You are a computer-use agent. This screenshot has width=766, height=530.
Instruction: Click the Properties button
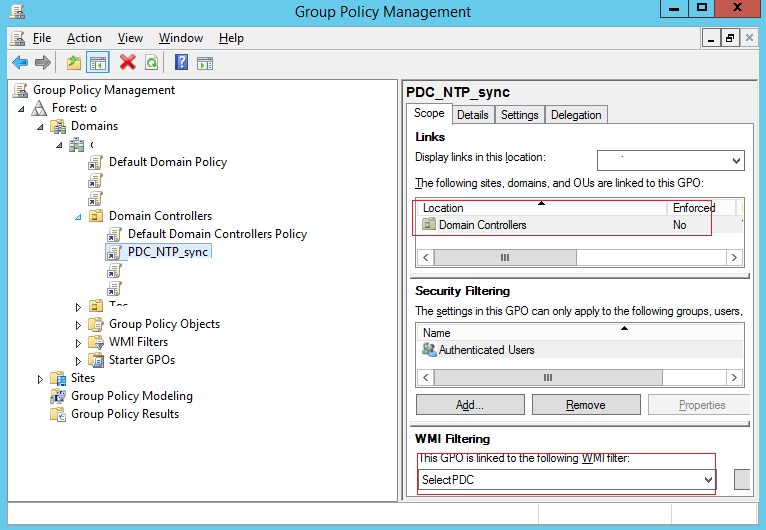pyautogui.click(x=700, y=404)
